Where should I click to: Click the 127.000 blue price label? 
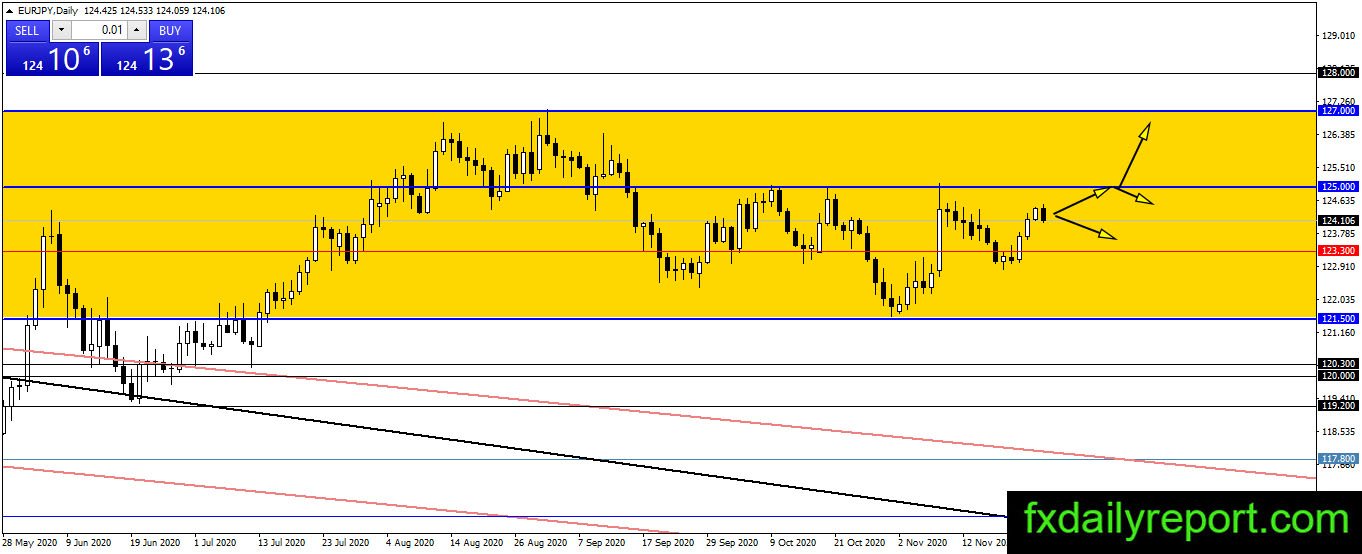(1338, 112)
